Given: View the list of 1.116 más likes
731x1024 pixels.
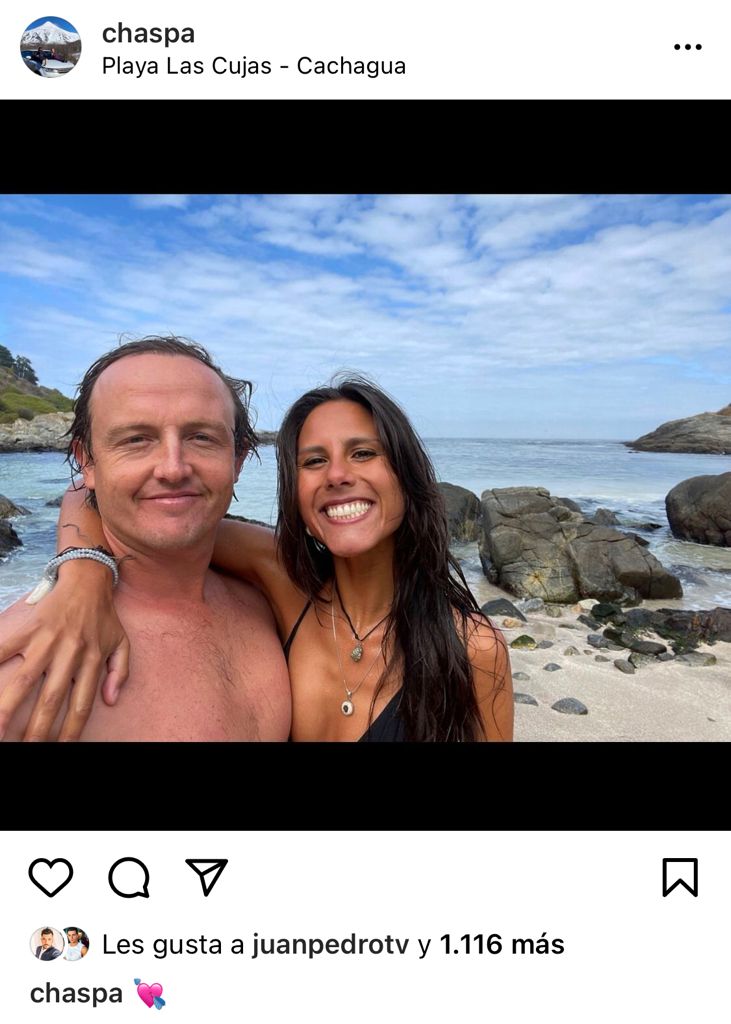Looking at the screenshot, I should 502,944.
